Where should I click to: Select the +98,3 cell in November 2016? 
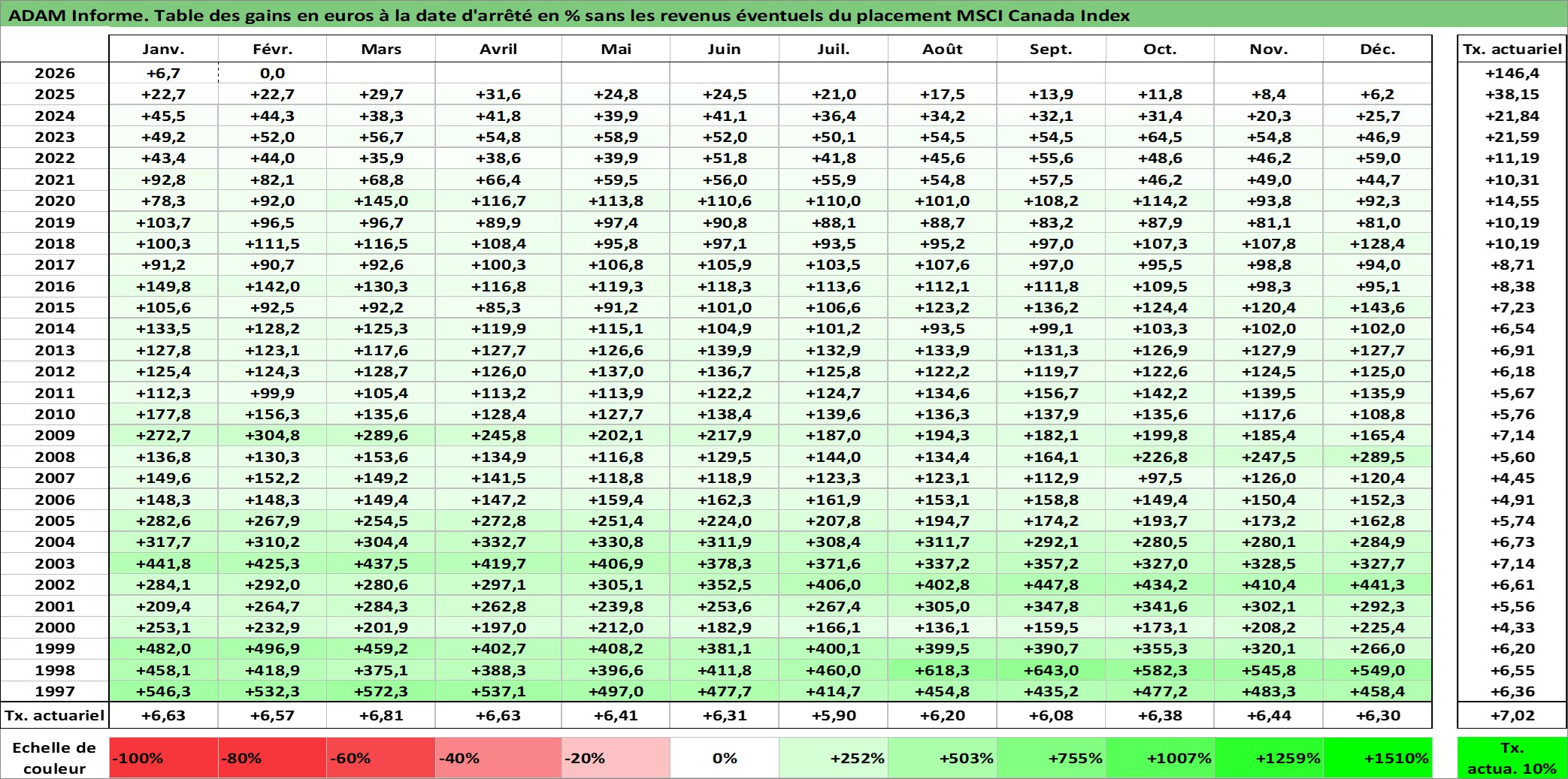tap(1269, 286)
